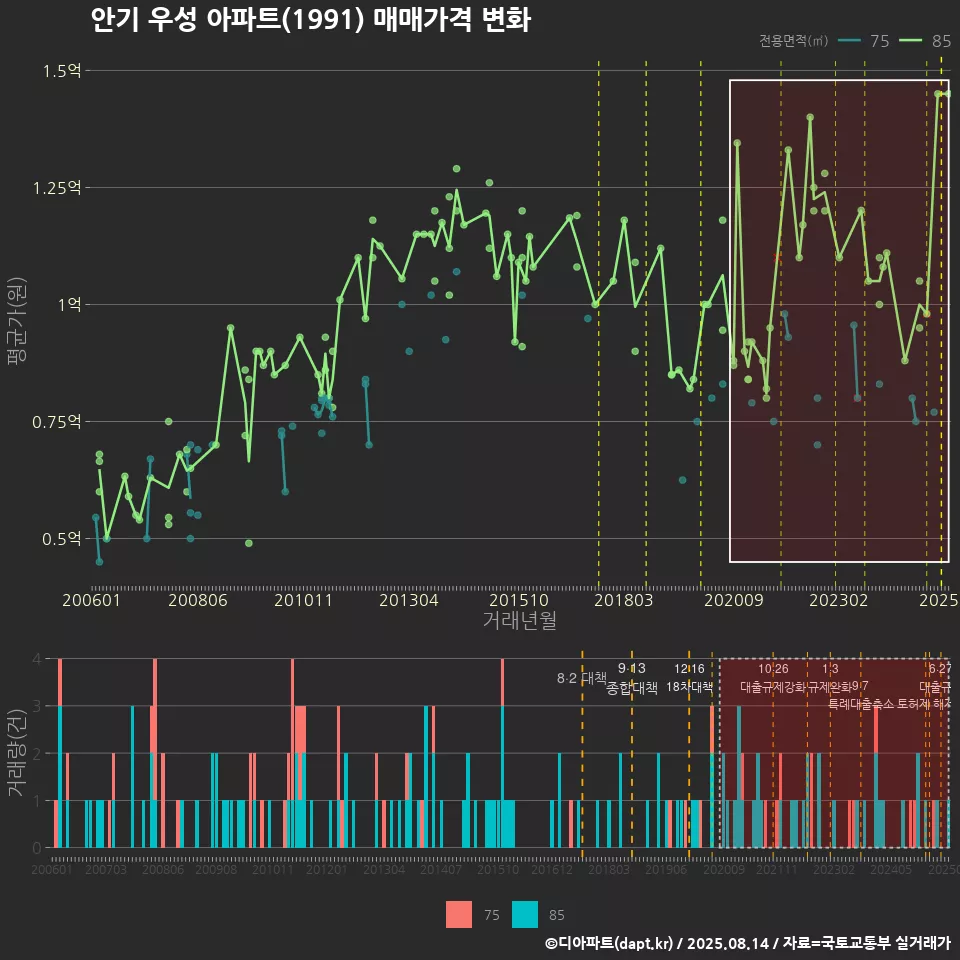Click the '자료=국토교통부 실거래가' source text
Screen dimensions: 960x960
coord(867,943)
